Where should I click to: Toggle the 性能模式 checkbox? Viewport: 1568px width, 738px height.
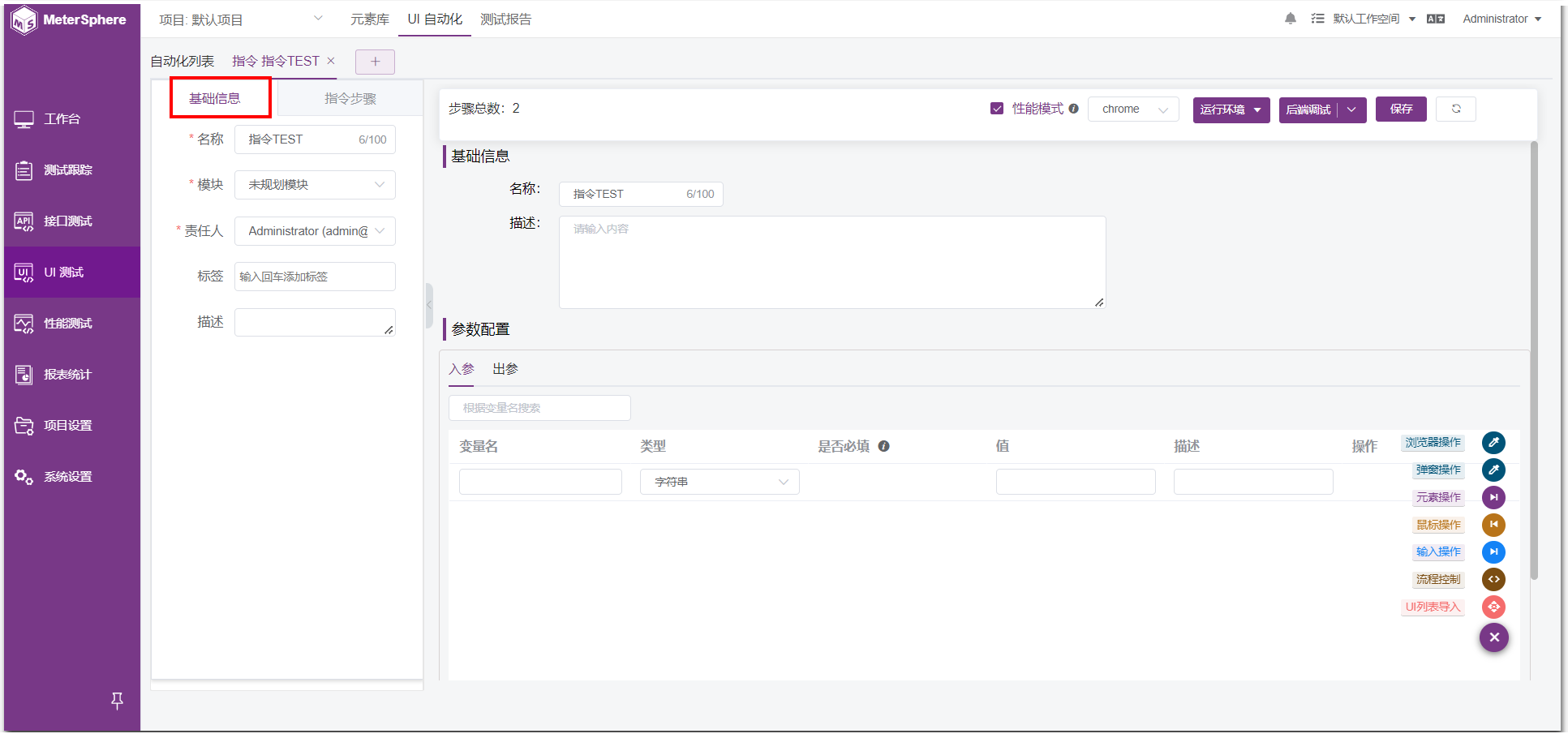point(996,107)
